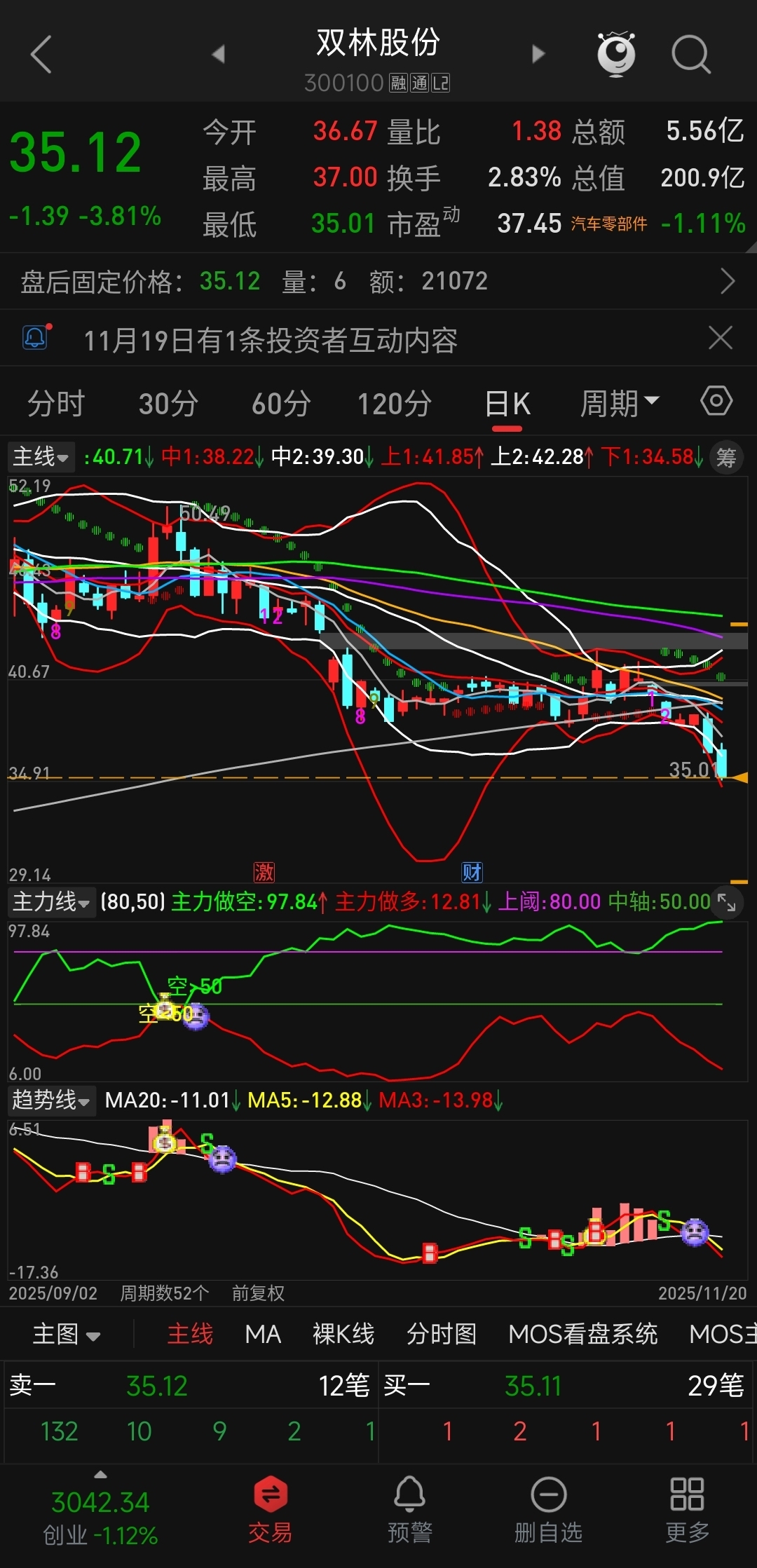Tap 删自选 remove from watchlist
The height and width of the screenshot is (1568, 757).
[548, 1510]
